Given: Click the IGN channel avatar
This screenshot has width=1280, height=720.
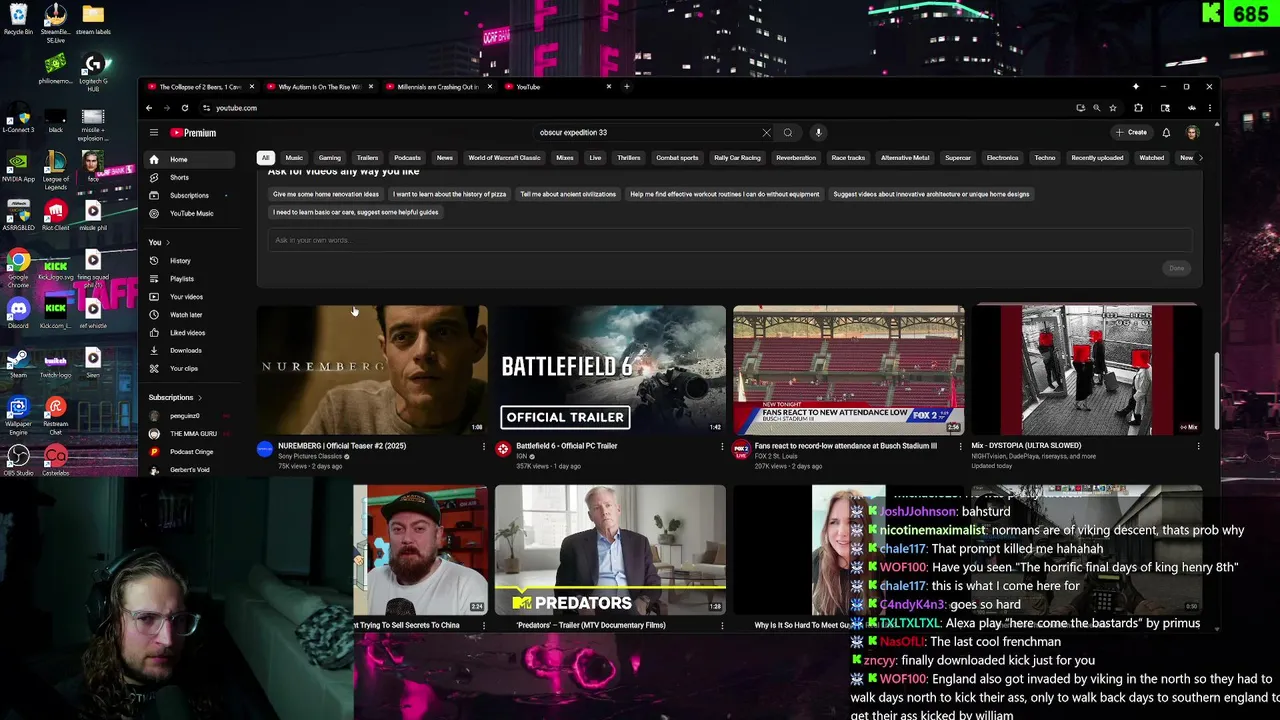Looking at the screenshot, I should tap(503, 449).
